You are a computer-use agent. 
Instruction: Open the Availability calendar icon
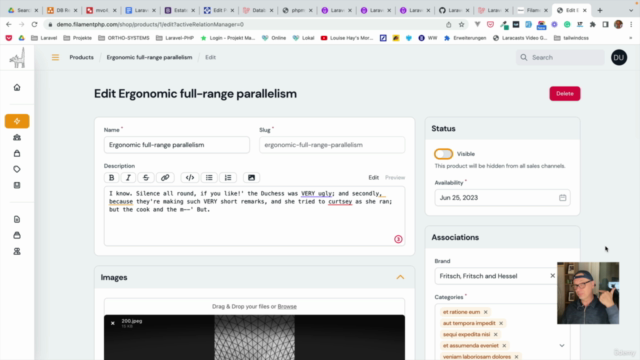[562, 198]
